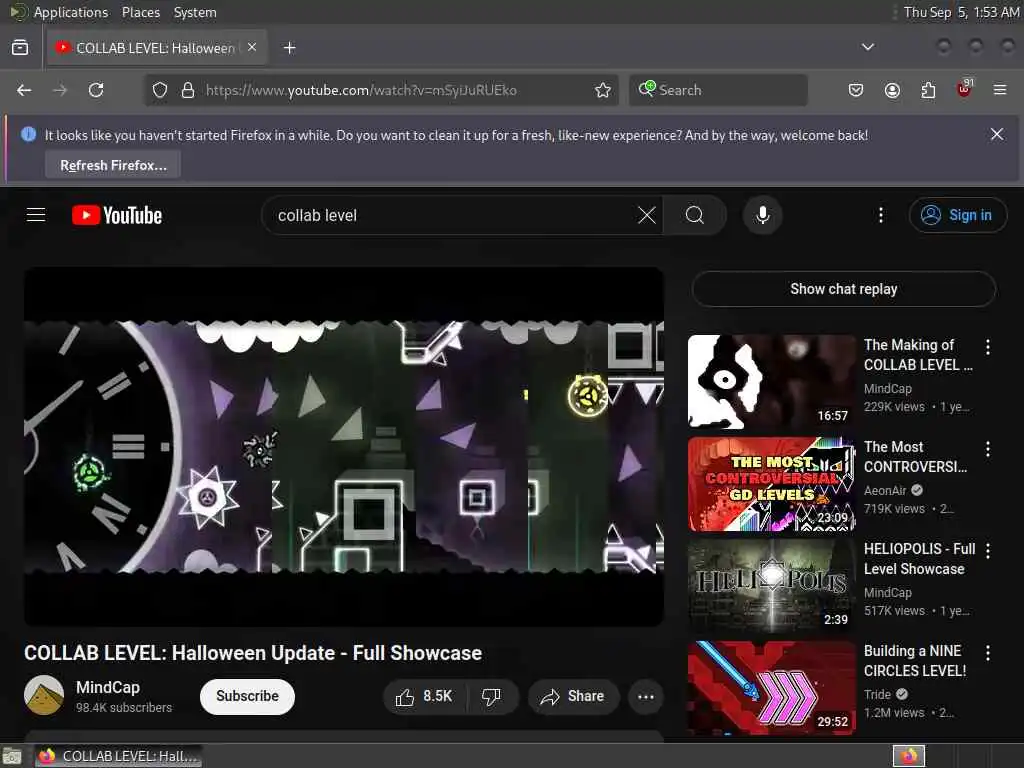The width and height of the screenshot is (1024, 768).
Task: Close the COLLAB LEVEL tab
Action: pyautogui.click(x=252, y=48)
